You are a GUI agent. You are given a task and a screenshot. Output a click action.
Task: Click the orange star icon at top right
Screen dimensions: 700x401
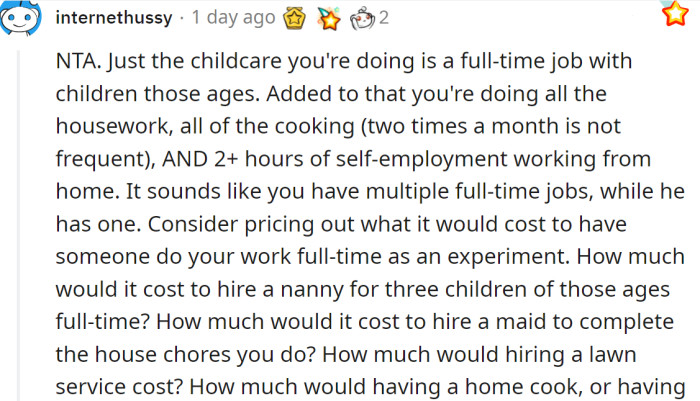pos(675,15)
